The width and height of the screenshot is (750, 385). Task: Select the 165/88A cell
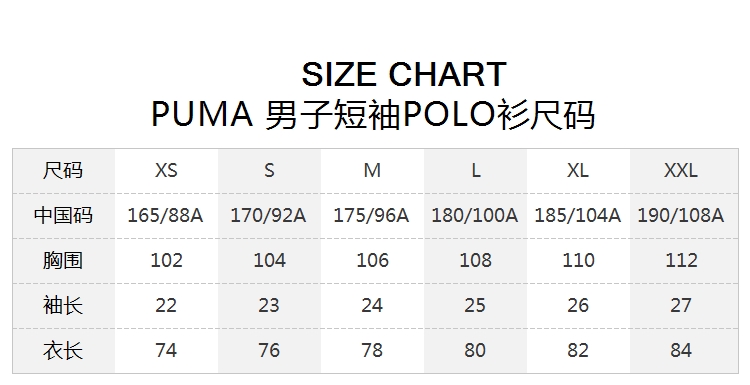pos(165,216)
